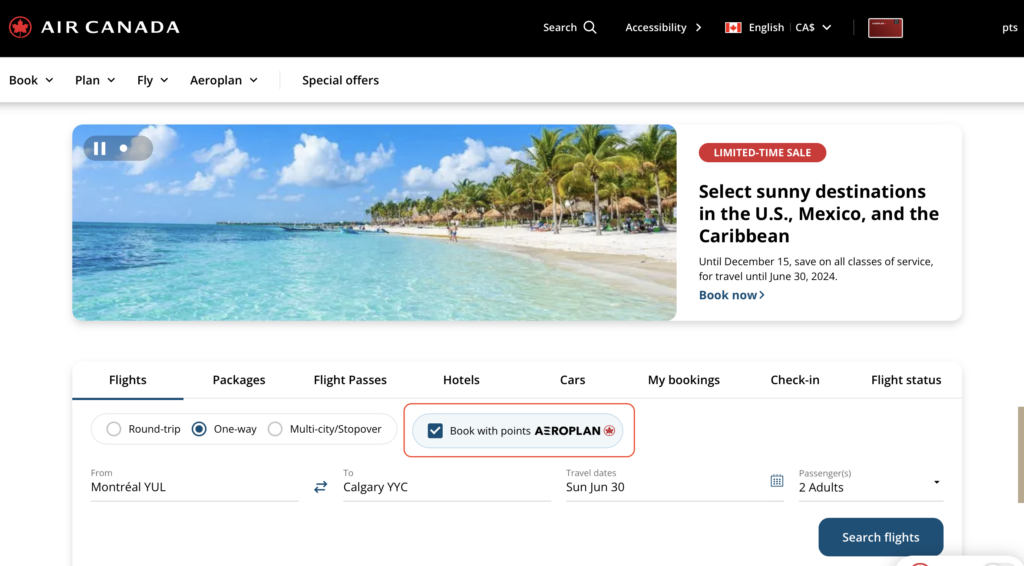The image size is (1024, 566).
Task: Click the Air Canada maple leaf logo
Action: pyautogui.click(x=20, y=27)
